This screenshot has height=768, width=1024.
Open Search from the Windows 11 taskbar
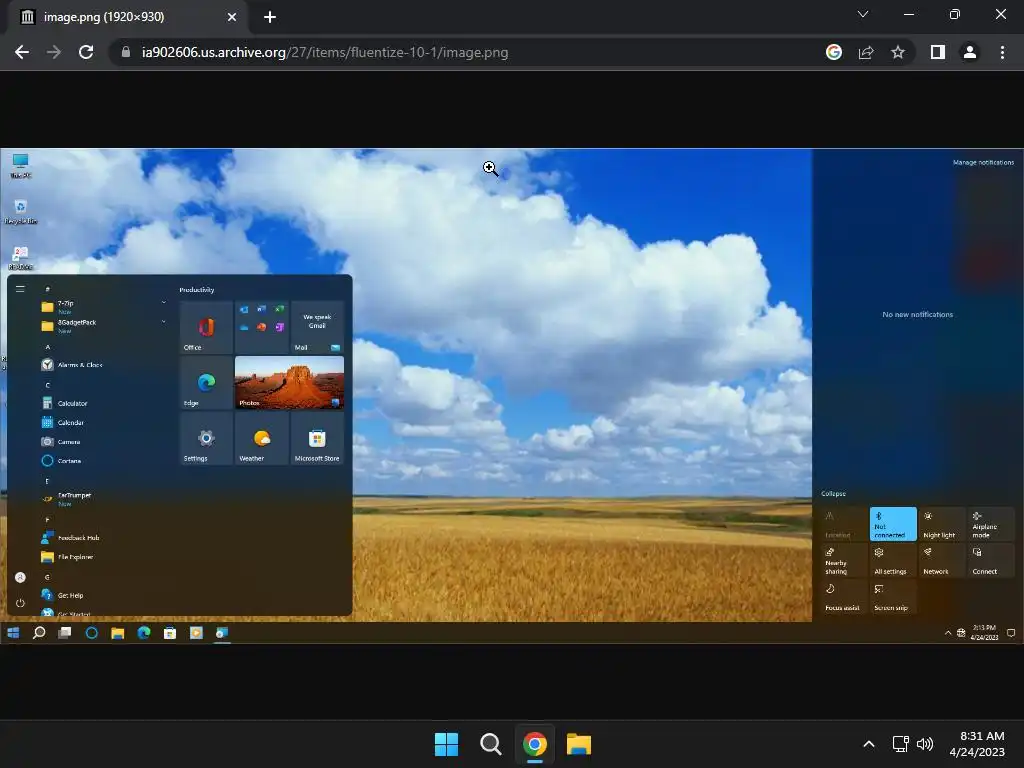[x=490, y=744]
